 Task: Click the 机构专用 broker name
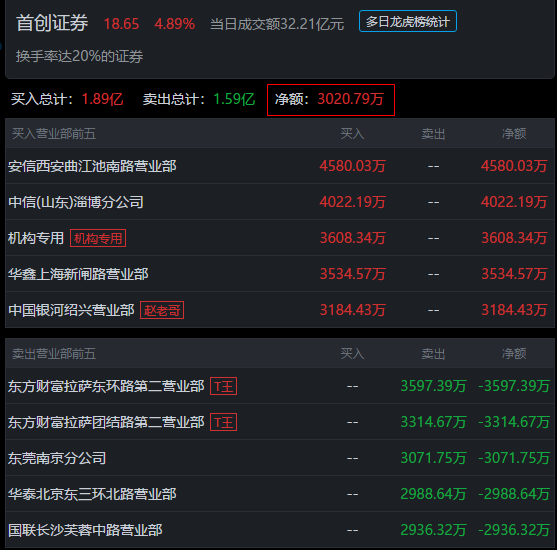click(36, 238)
